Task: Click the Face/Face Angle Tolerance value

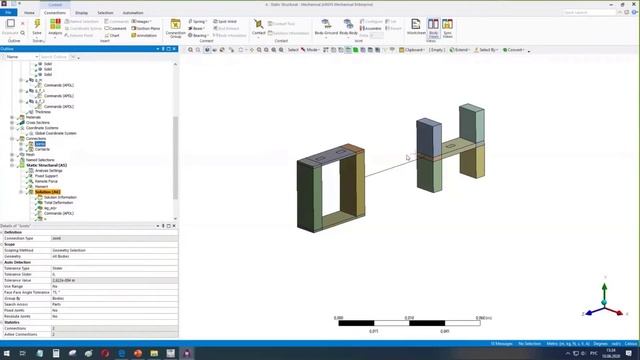Action: pos(114,292)
